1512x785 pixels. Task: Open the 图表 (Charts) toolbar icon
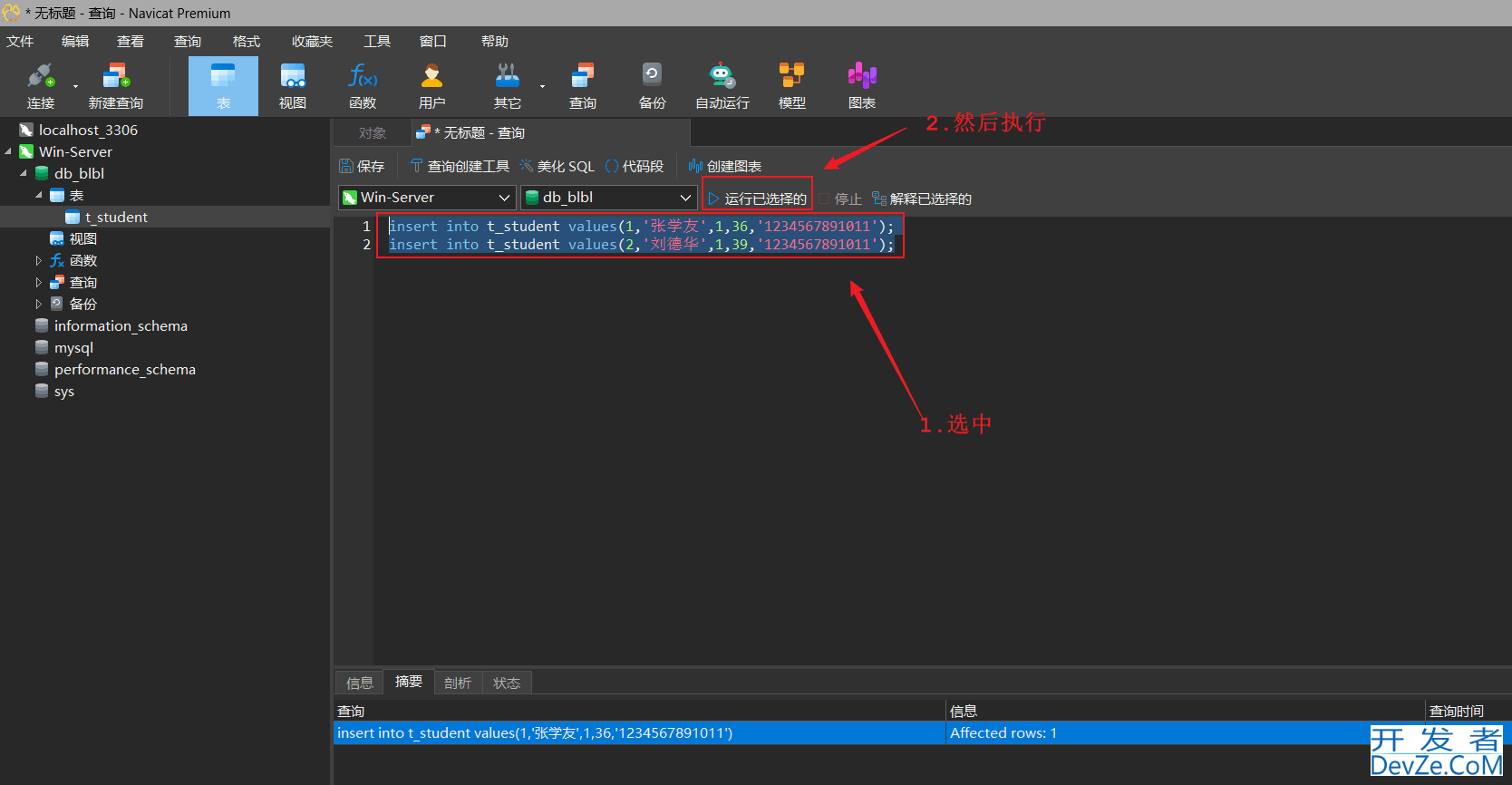point(862,86)
